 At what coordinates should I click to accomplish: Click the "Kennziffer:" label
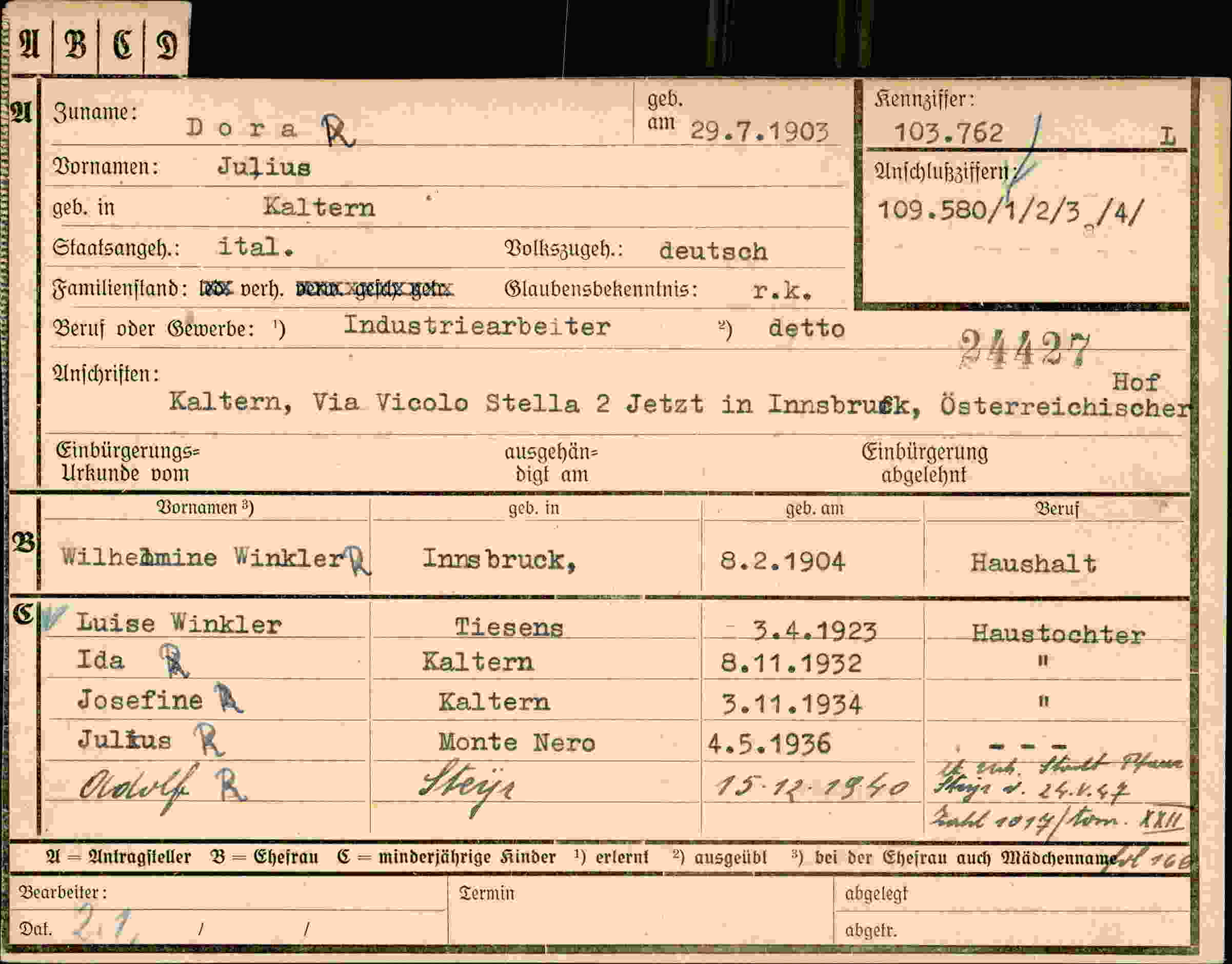[924, 99]
